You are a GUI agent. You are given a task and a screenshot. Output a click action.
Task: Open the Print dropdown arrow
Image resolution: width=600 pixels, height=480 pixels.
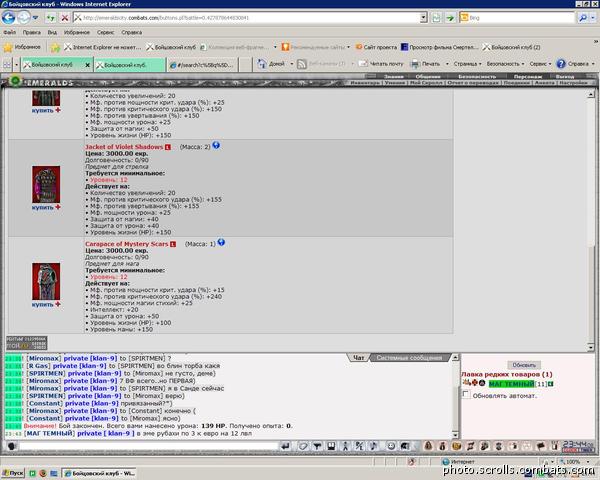(x=447, y=64)
